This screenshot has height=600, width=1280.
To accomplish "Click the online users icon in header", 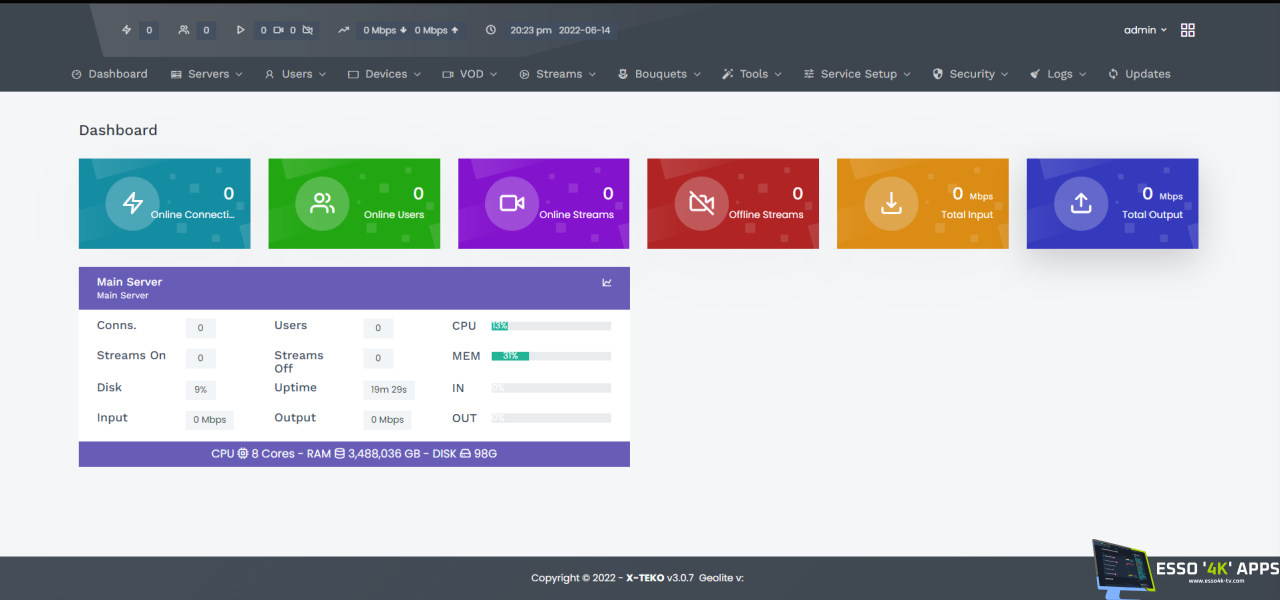I will tap(184, 30).
